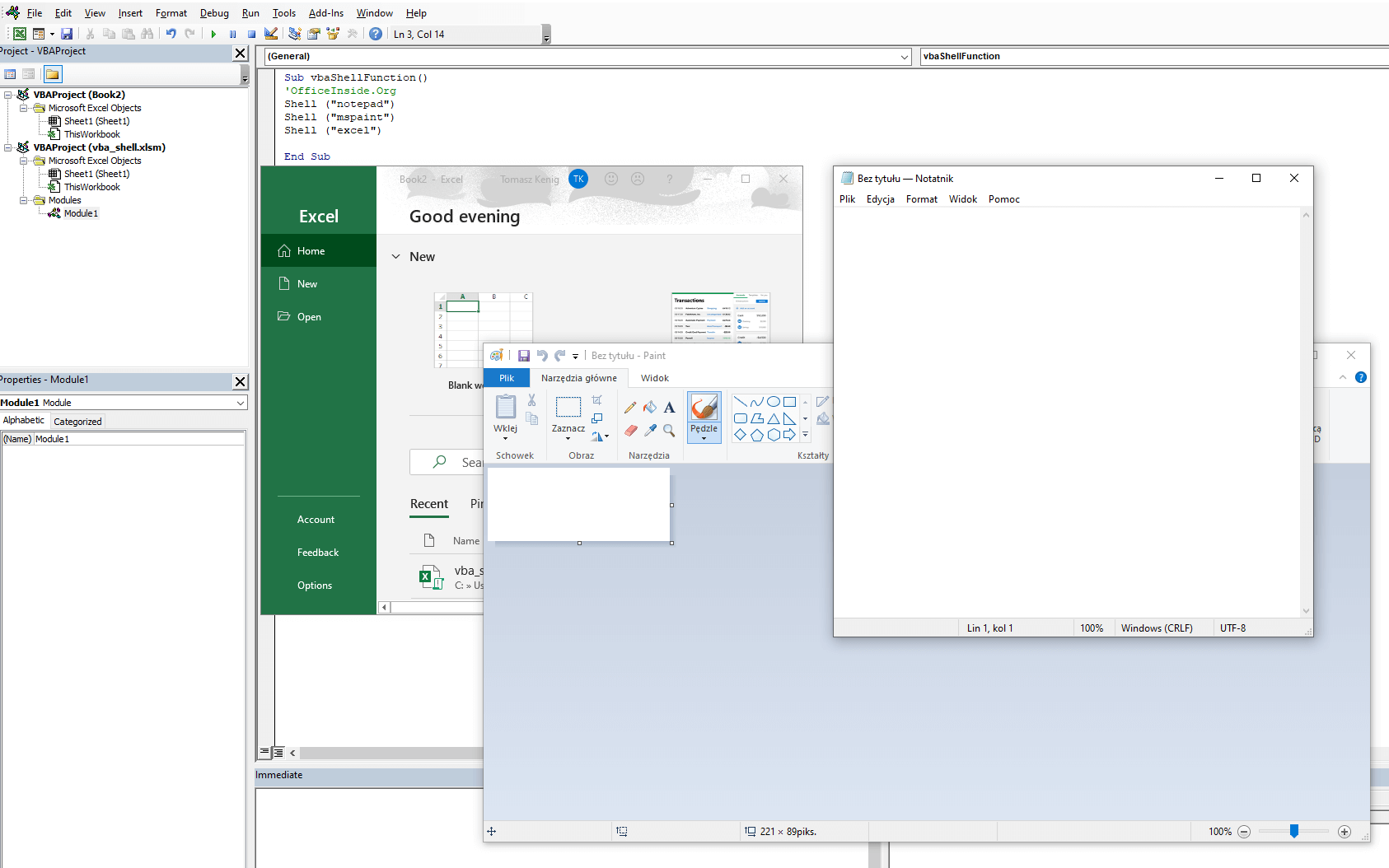Select the eyedropper color picker in Paint

point(650,431)
